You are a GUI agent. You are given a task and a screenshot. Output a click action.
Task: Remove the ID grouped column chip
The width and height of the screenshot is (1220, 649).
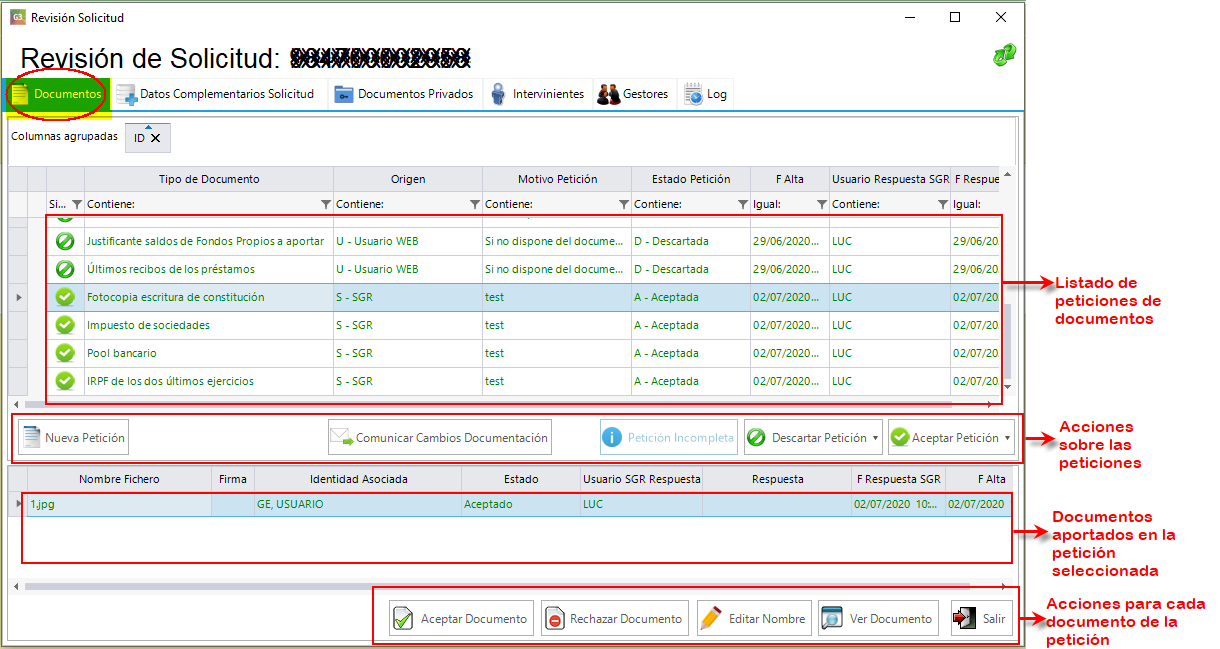point(155,138)
